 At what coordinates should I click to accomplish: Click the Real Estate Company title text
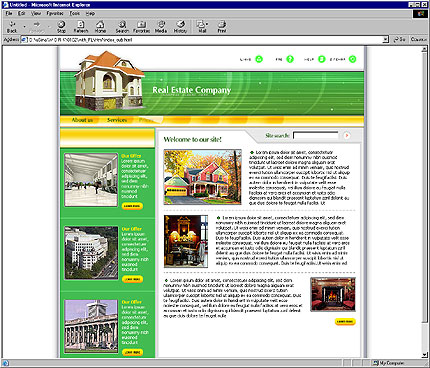[192, 90]
